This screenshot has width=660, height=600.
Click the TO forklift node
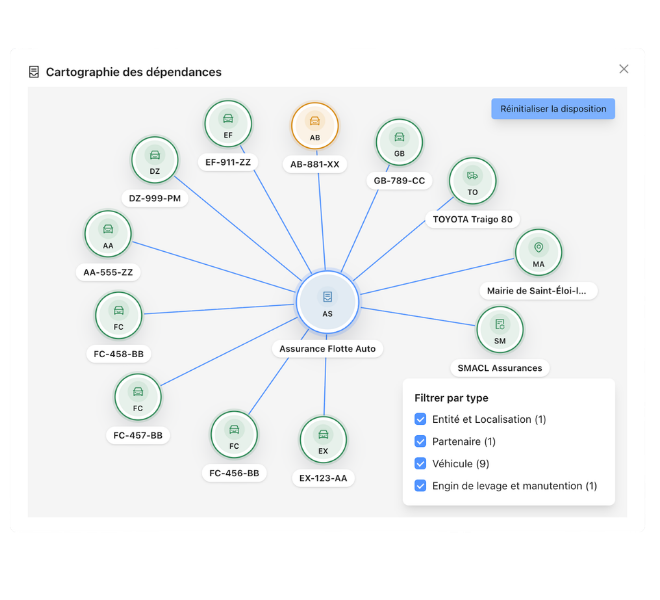pos(473,181)
